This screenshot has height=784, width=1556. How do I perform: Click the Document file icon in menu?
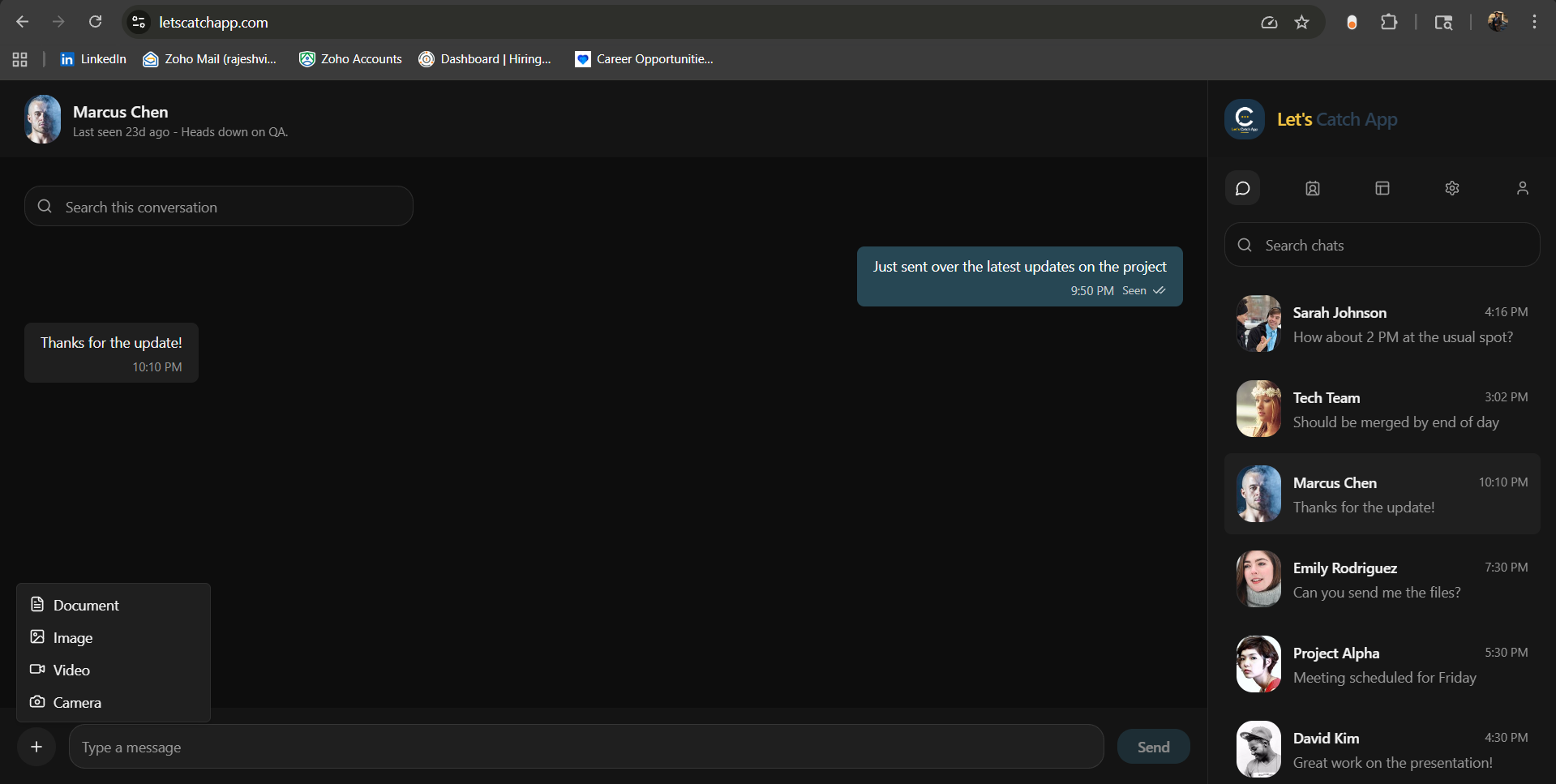[37, 604]
